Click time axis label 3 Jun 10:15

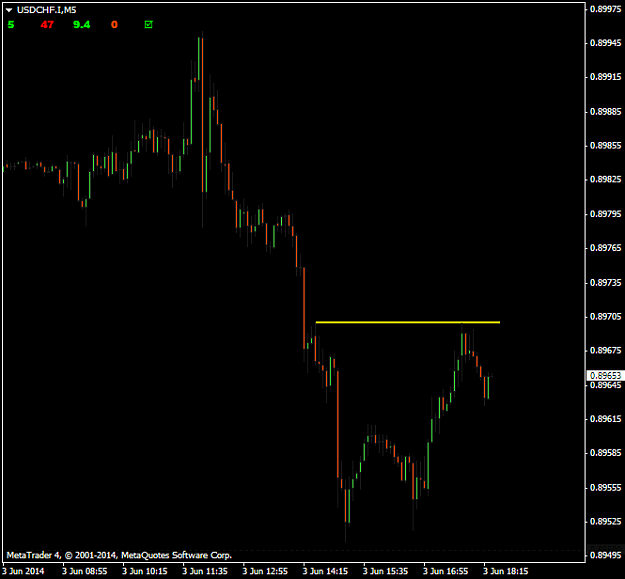pos(145,571)
